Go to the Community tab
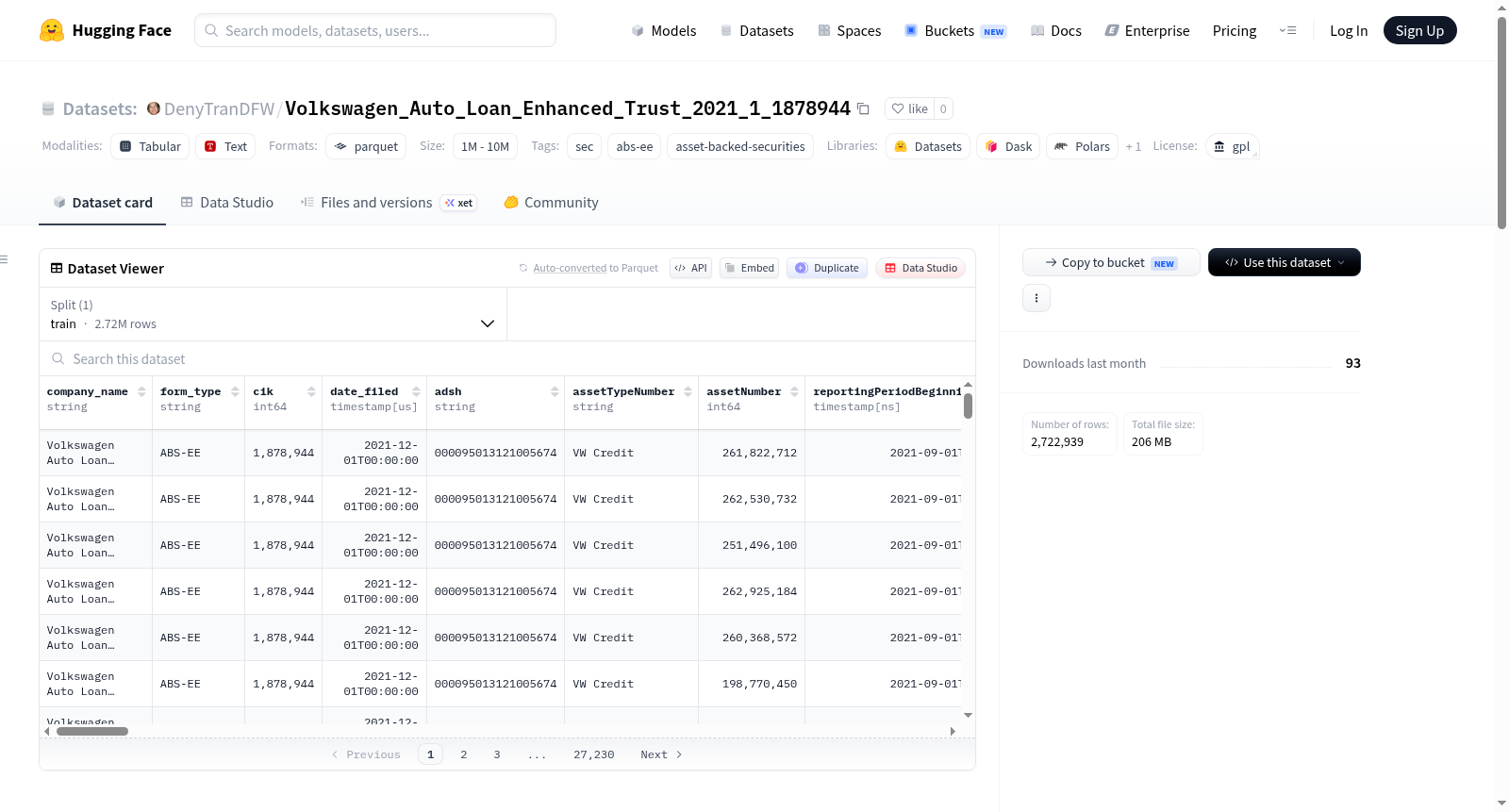 click(x=552, y=202)
